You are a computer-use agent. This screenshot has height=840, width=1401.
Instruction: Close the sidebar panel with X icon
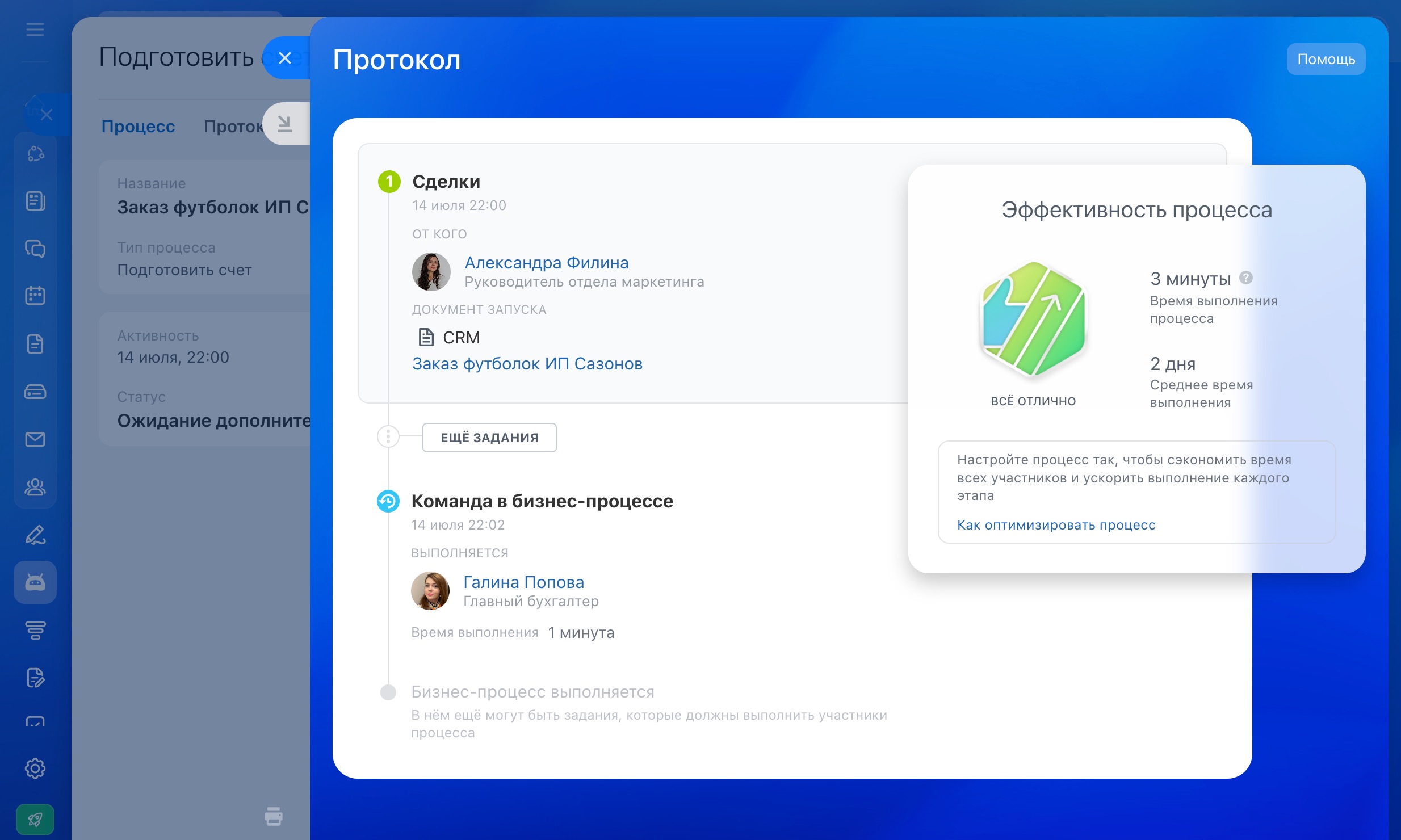(47, 115)
